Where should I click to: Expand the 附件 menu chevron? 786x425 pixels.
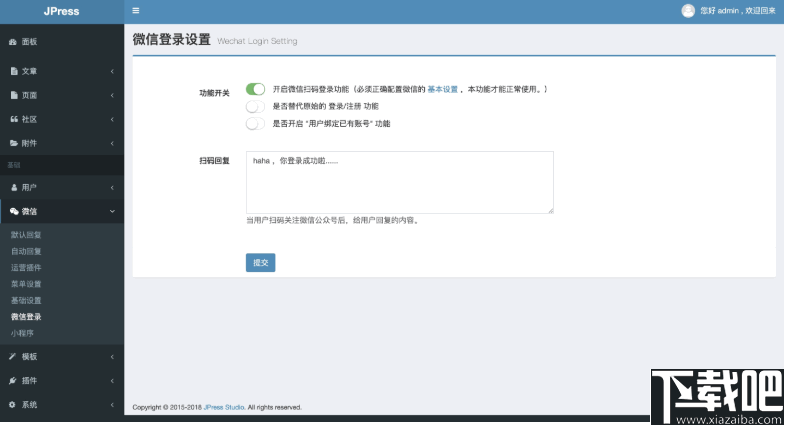point(112,143)
